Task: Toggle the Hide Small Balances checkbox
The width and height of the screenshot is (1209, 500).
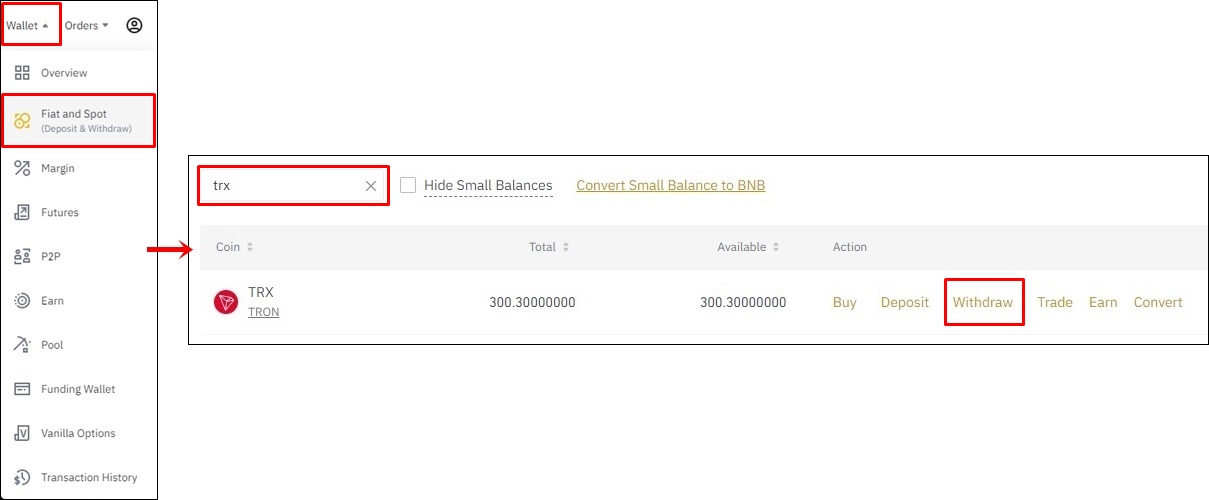Action: [408, 185]
